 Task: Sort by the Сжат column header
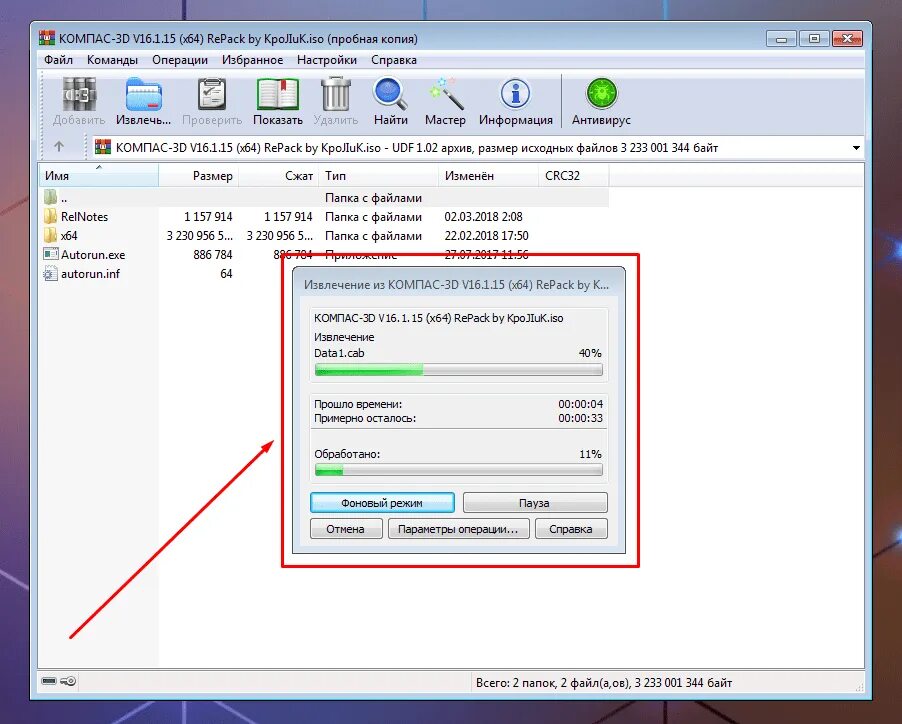point(278,176)
